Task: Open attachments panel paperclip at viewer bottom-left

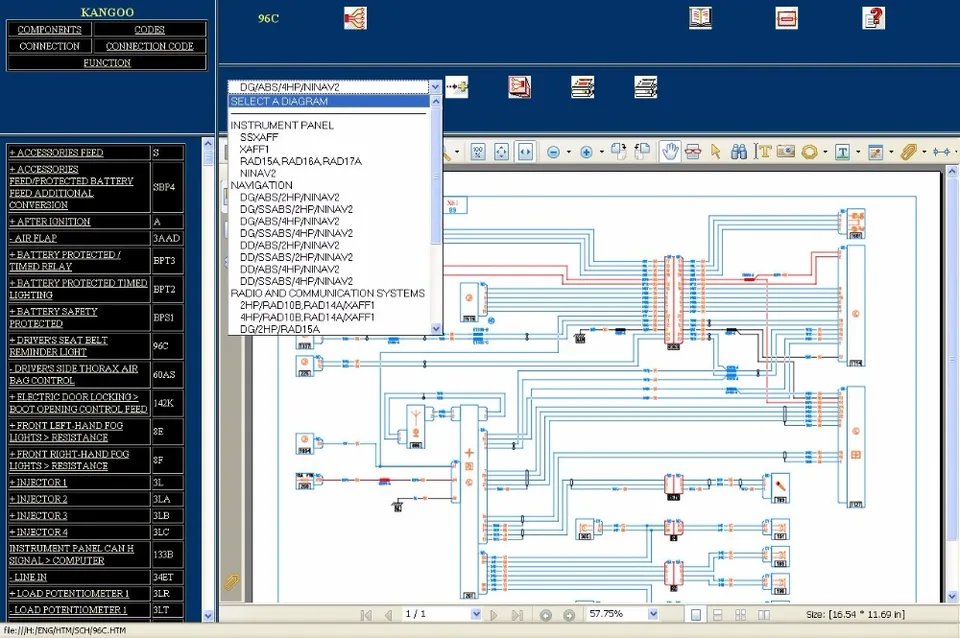Action: 231,582
